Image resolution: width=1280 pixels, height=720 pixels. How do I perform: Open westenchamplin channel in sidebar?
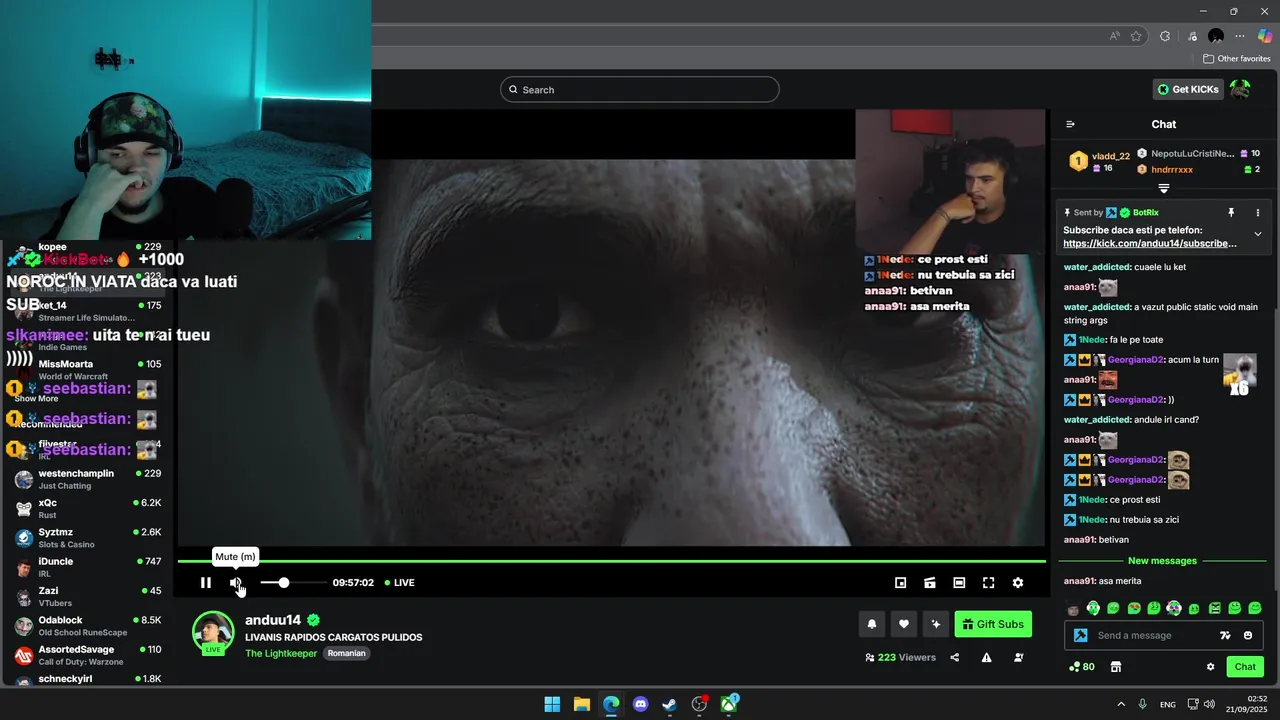click(x=88, y=479)
